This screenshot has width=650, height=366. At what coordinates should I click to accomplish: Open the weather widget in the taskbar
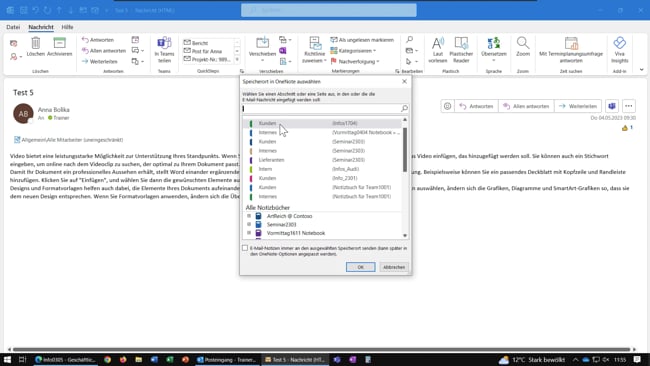[x=532, y=359]
